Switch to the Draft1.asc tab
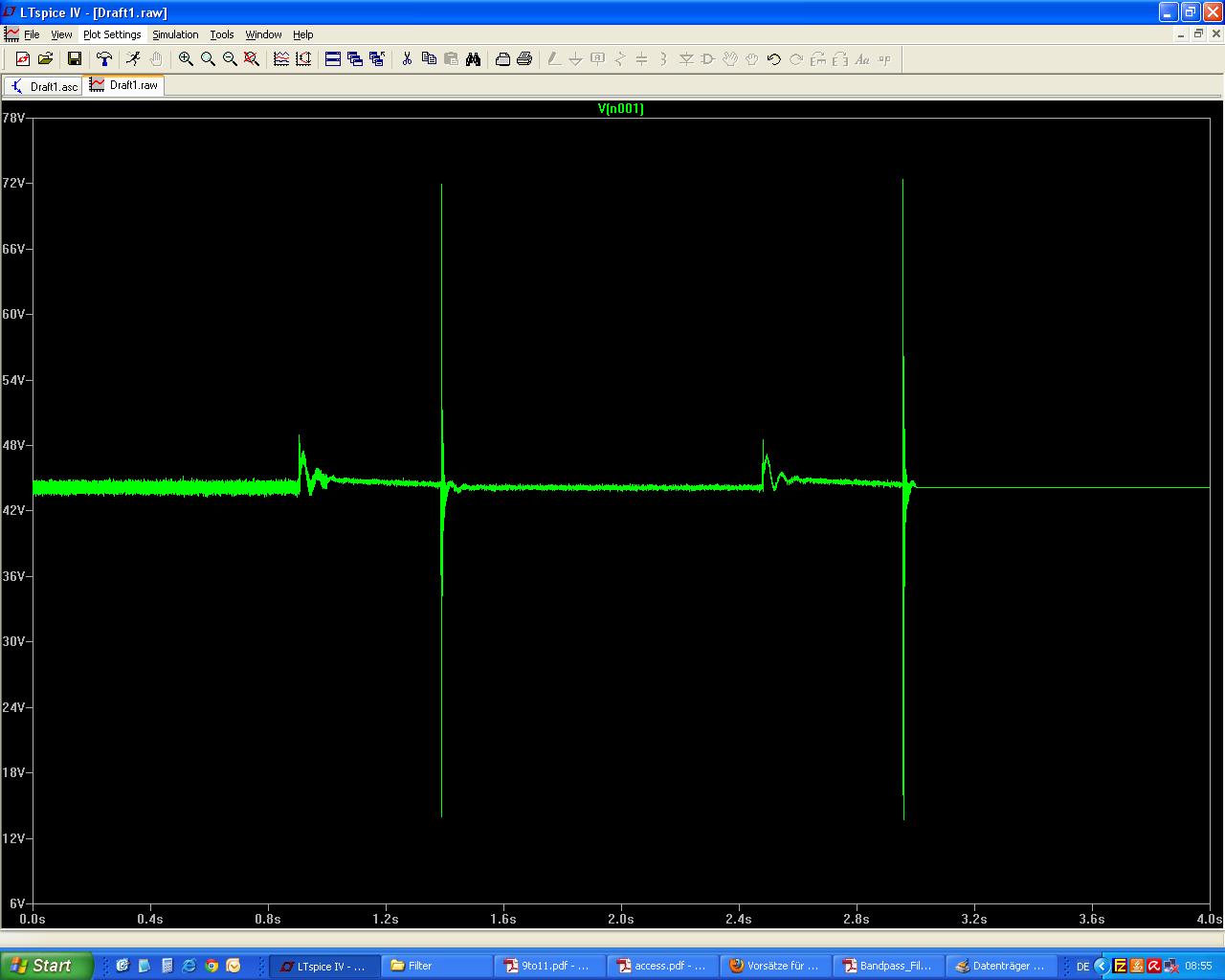Viewport: 1225px width, 980px height. coord(43,86)
